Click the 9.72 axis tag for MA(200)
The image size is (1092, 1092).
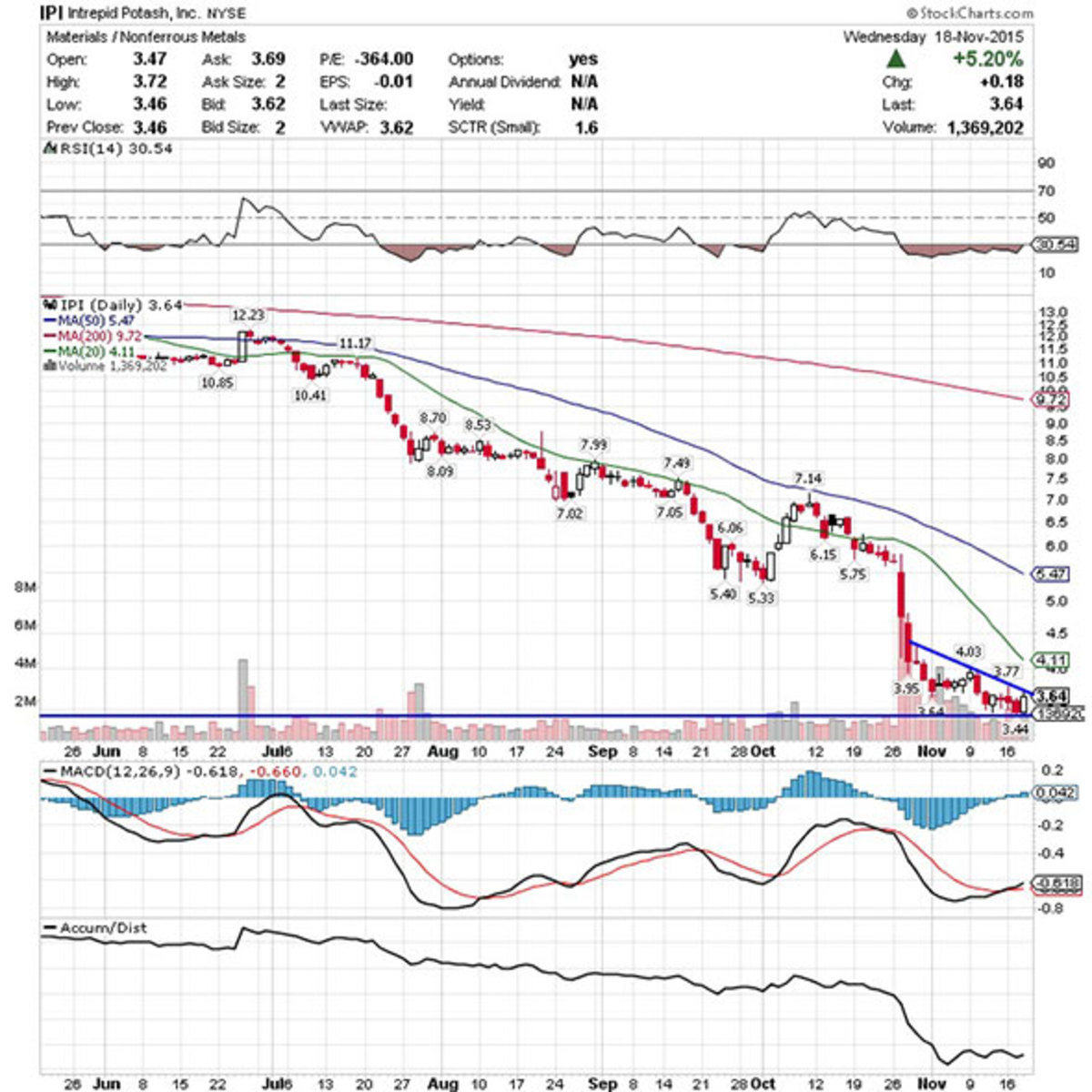coord(1053,399)
